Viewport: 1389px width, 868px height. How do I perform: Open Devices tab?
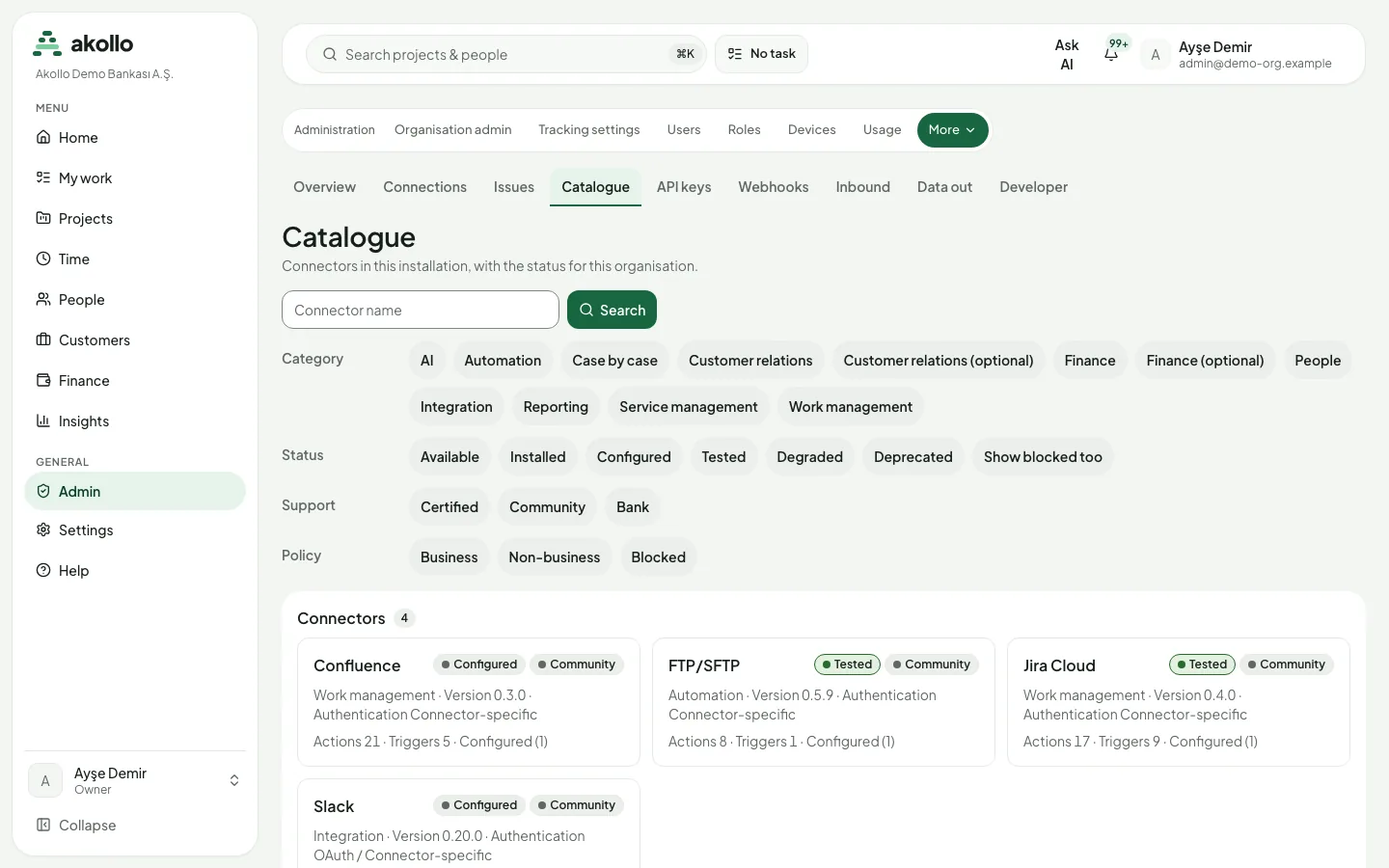coord(812,130)
